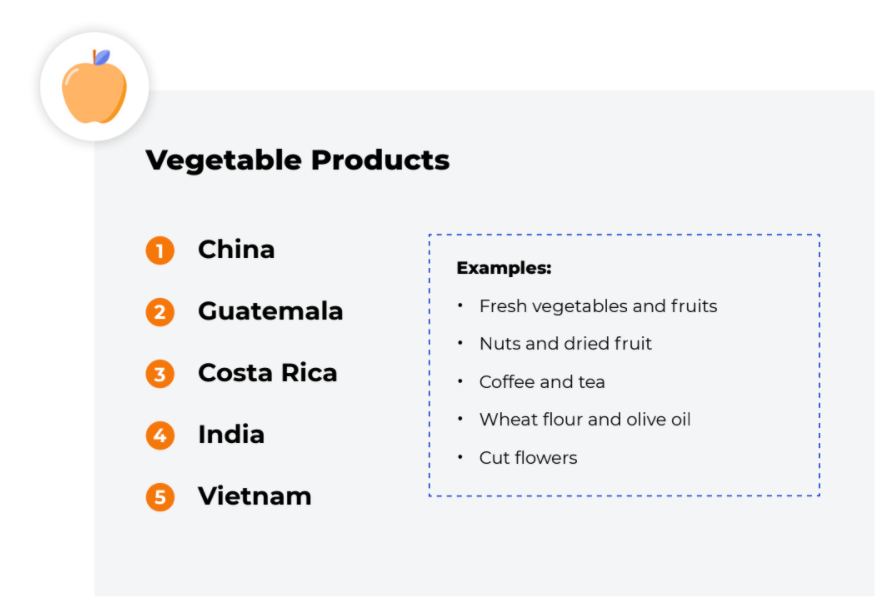This screenshot has width=888, height=612.
Task: Click the orange number 3 badge
Action: 160,374
